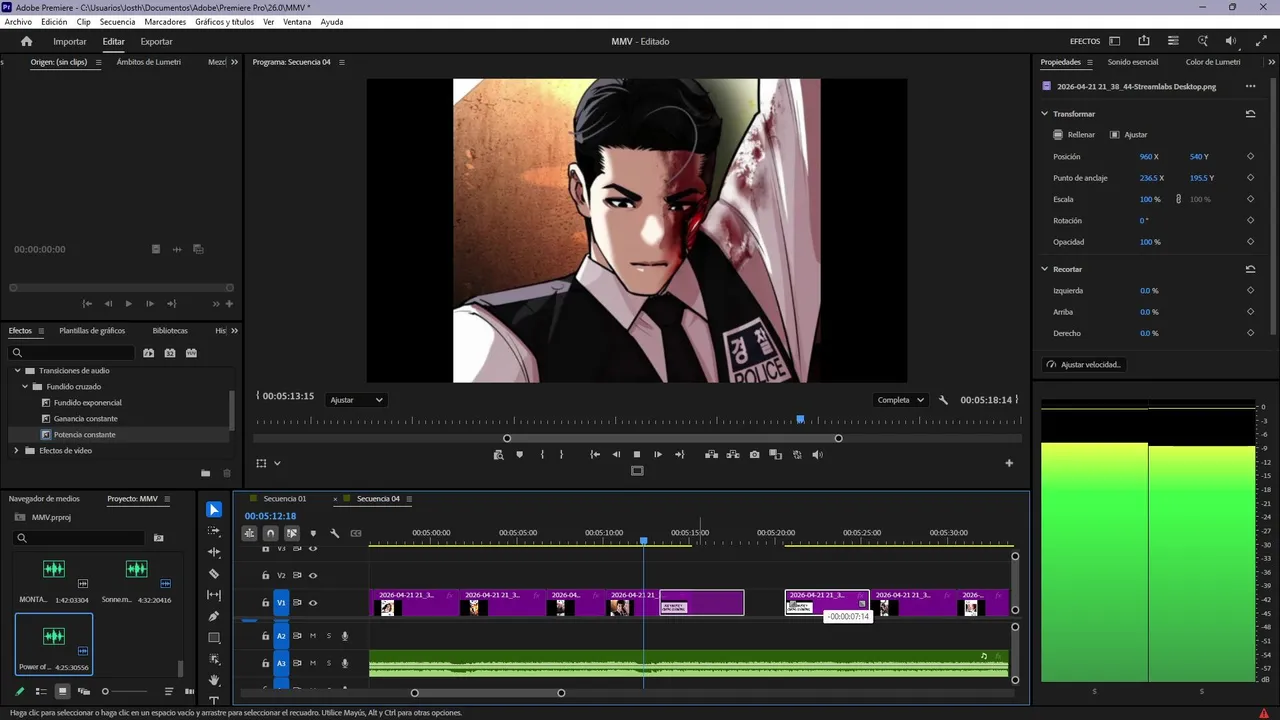Viewport: 1280px width, 720px height.
Task: Collapse Fundido cruzado folder
Action: 25,387
